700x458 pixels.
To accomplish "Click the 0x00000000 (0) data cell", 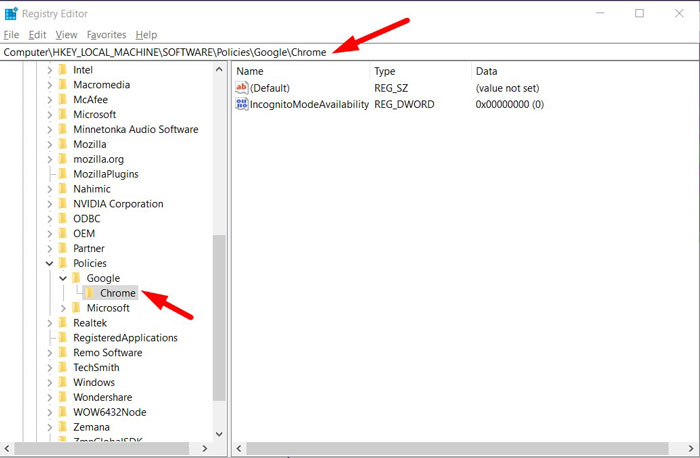I will [509, 104].
